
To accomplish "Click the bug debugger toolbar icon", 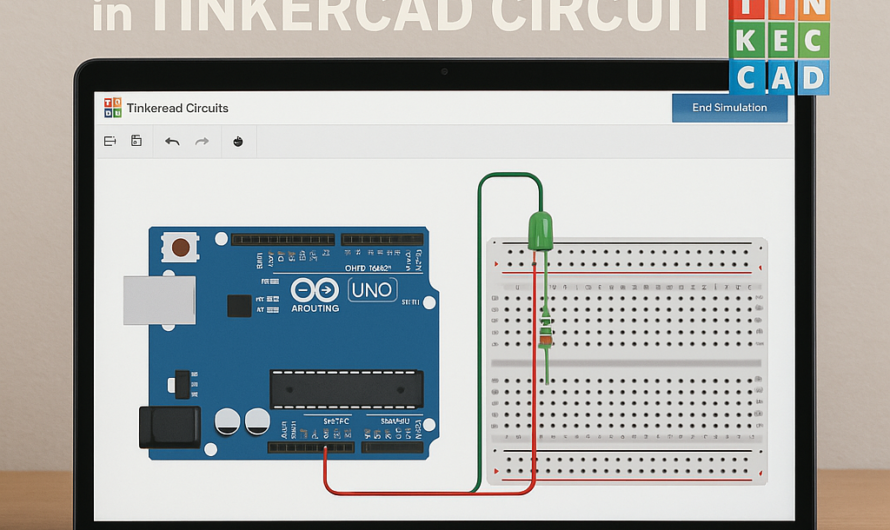I will [238, 141].
